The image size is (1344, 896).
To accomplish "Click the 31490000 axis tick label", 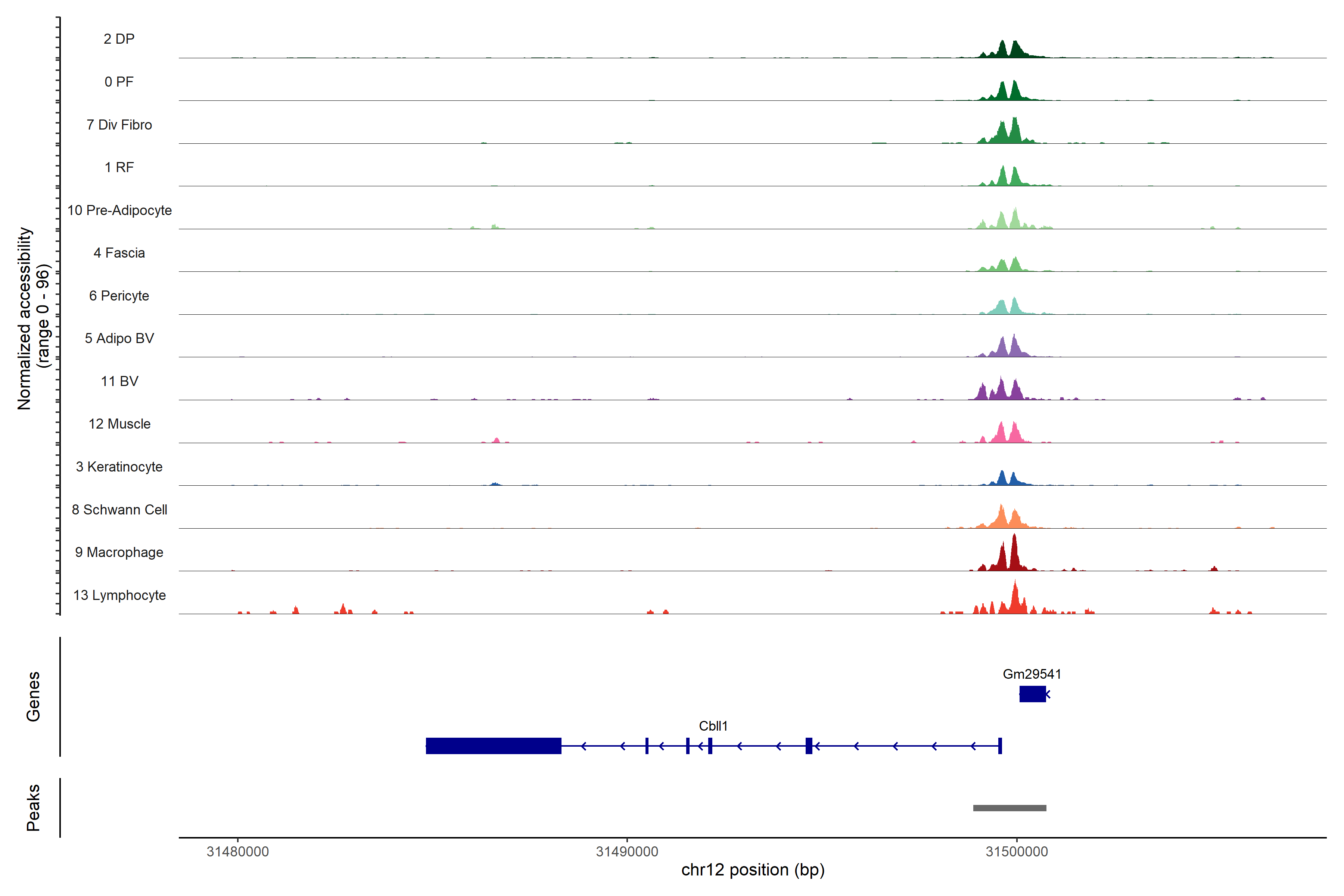I will point(627,852).
